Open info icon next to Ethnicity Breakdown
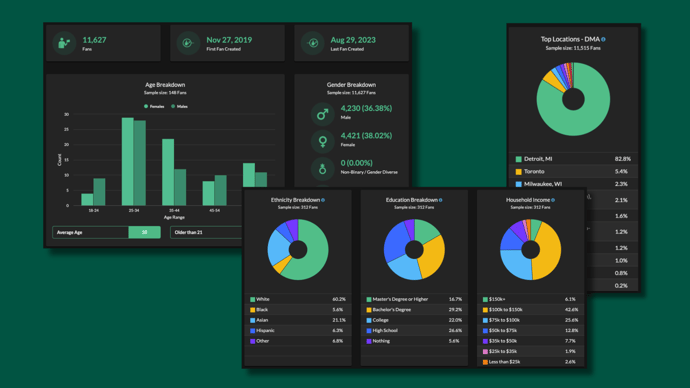The image size is (690, 388). 323,200
